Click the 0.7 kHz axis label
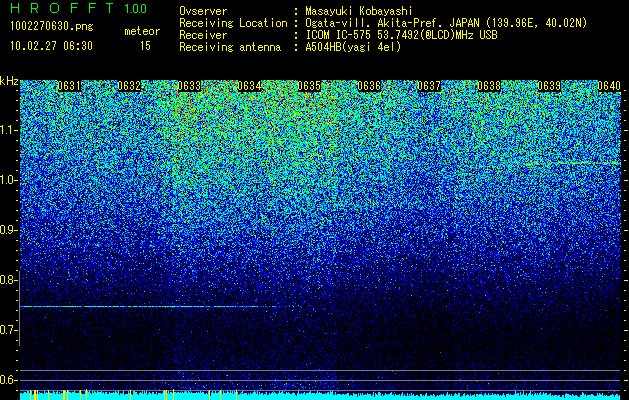629x400 pixels. [7, 330]
